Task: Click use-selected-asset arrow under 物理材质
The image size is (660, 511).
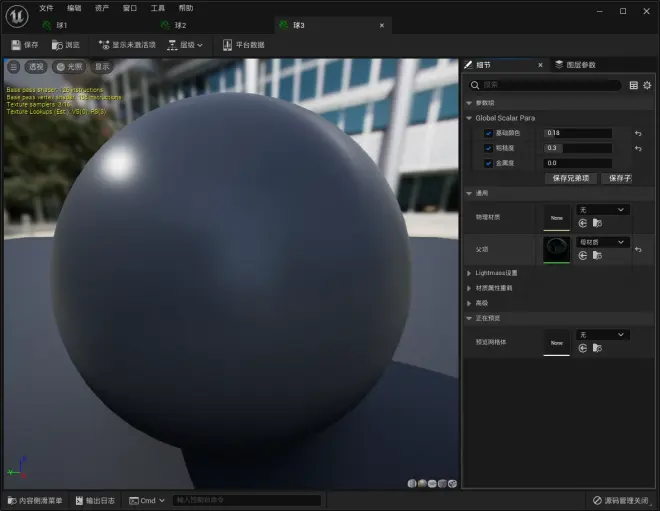Action: (583, 224)
